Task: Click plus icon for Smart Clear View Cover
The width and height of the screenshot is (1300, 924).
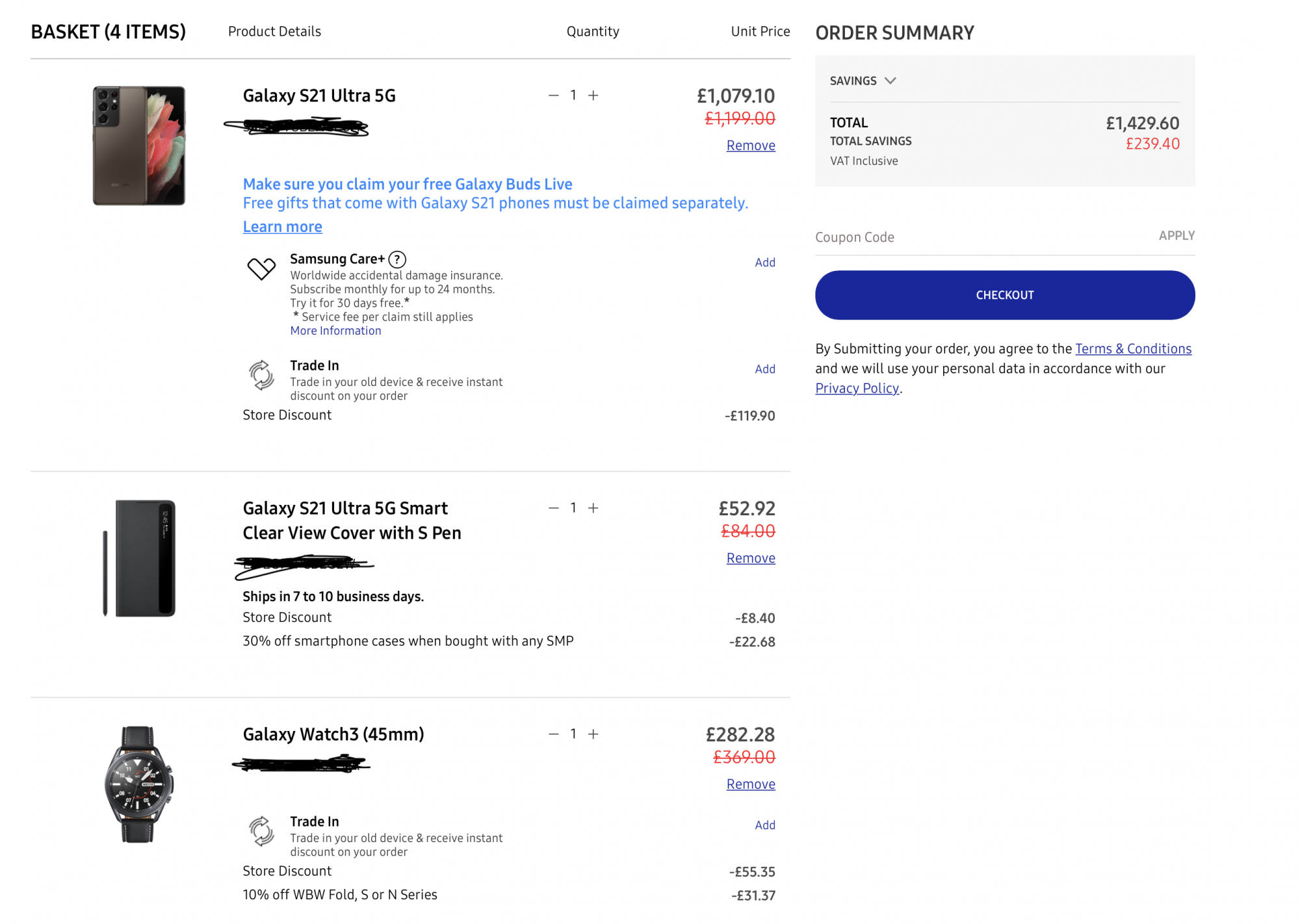Action: 593,508
